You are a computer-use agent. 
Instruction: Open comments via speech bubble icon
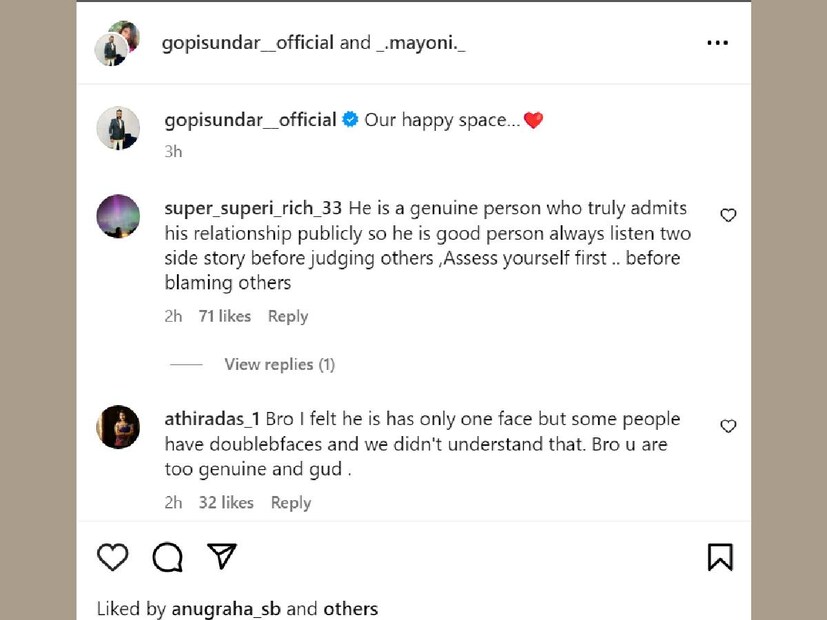pyautogui.click(x=167, y=557)
